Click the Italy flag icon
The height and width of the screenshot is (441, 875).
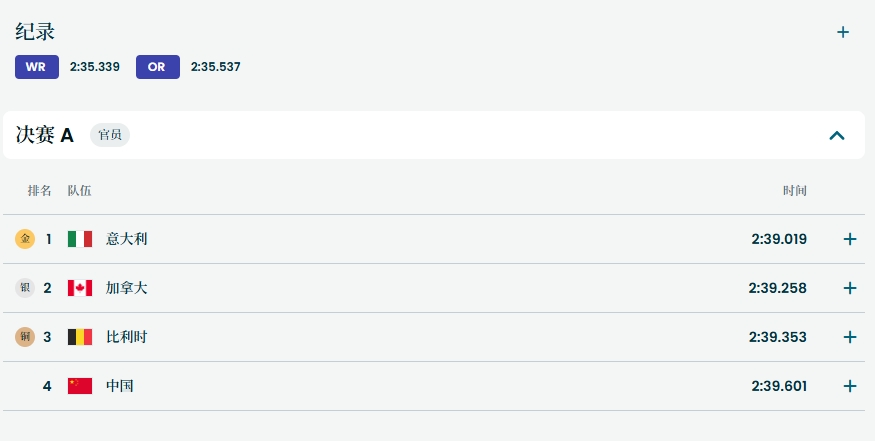click(80, 239)
